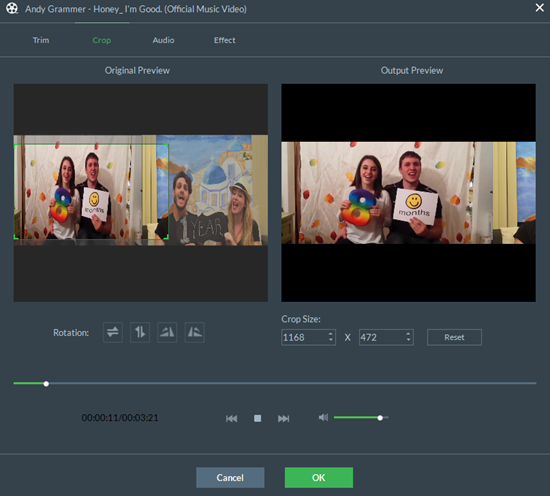Image resolution: width=550 pixels, height=496 pixels.
Task: Stop video playback
Action: (257, 418)
